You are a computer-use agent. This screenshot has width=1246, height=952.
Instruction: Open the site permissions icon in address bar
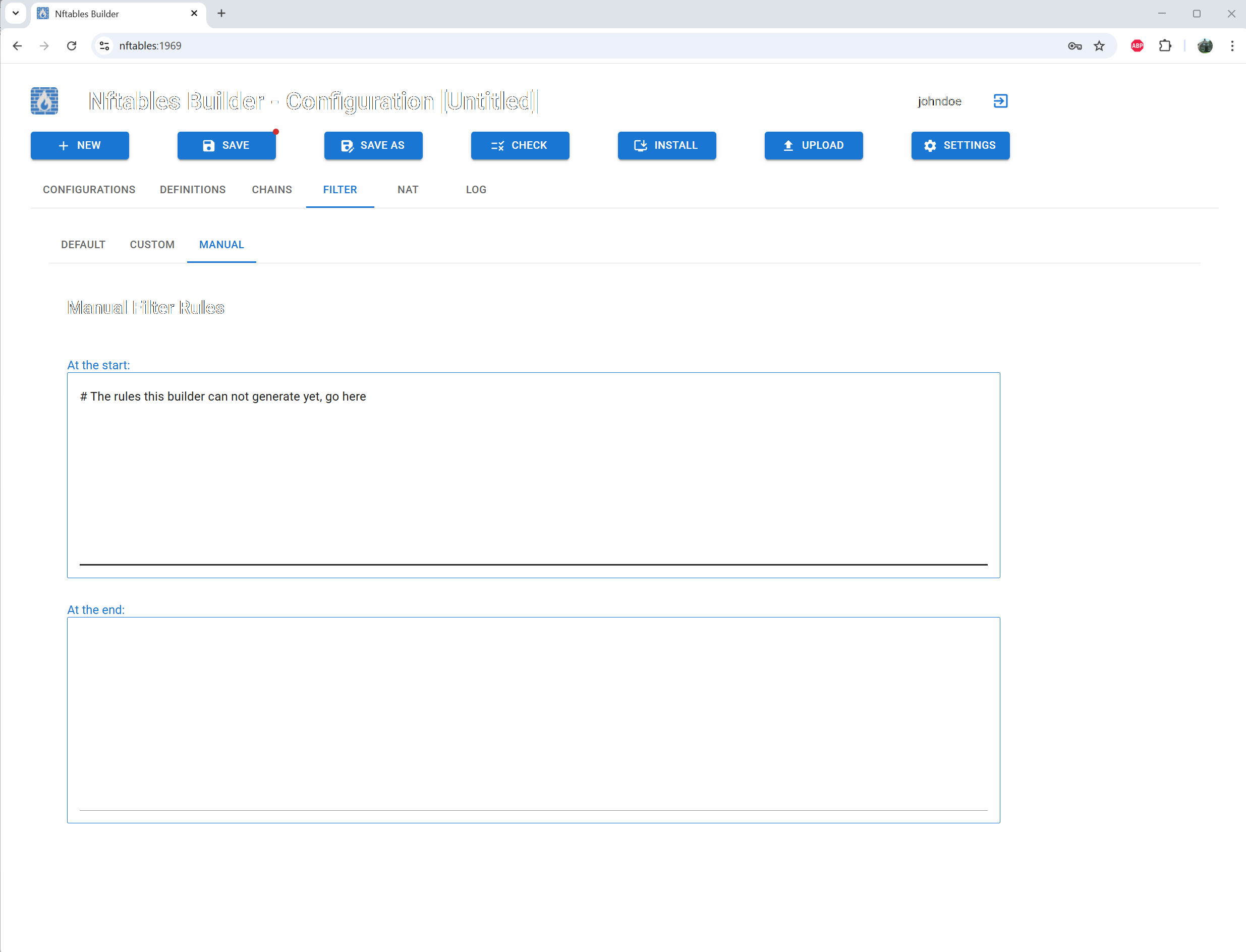(x=104, y=46)
